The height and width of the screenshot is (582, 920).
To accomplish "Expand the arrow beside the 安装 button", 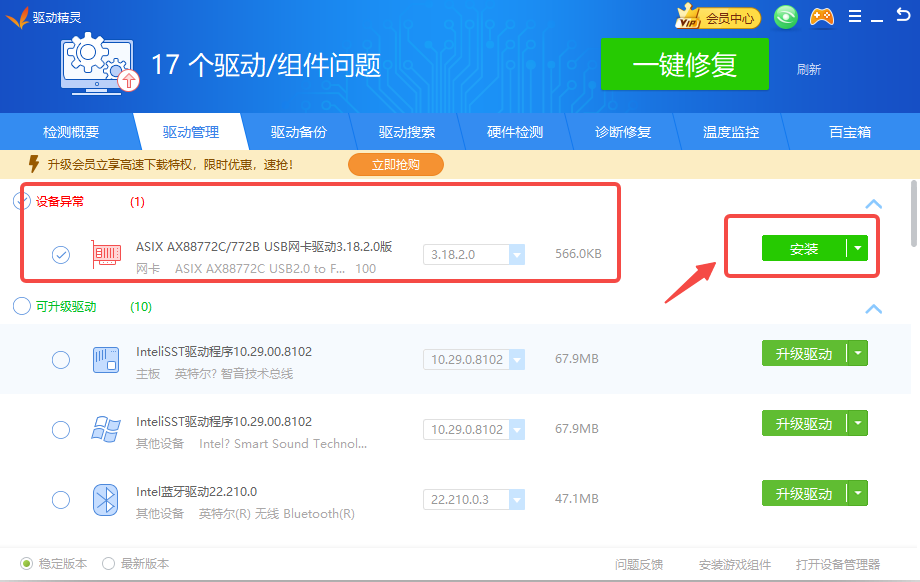I will pos(857,249).
